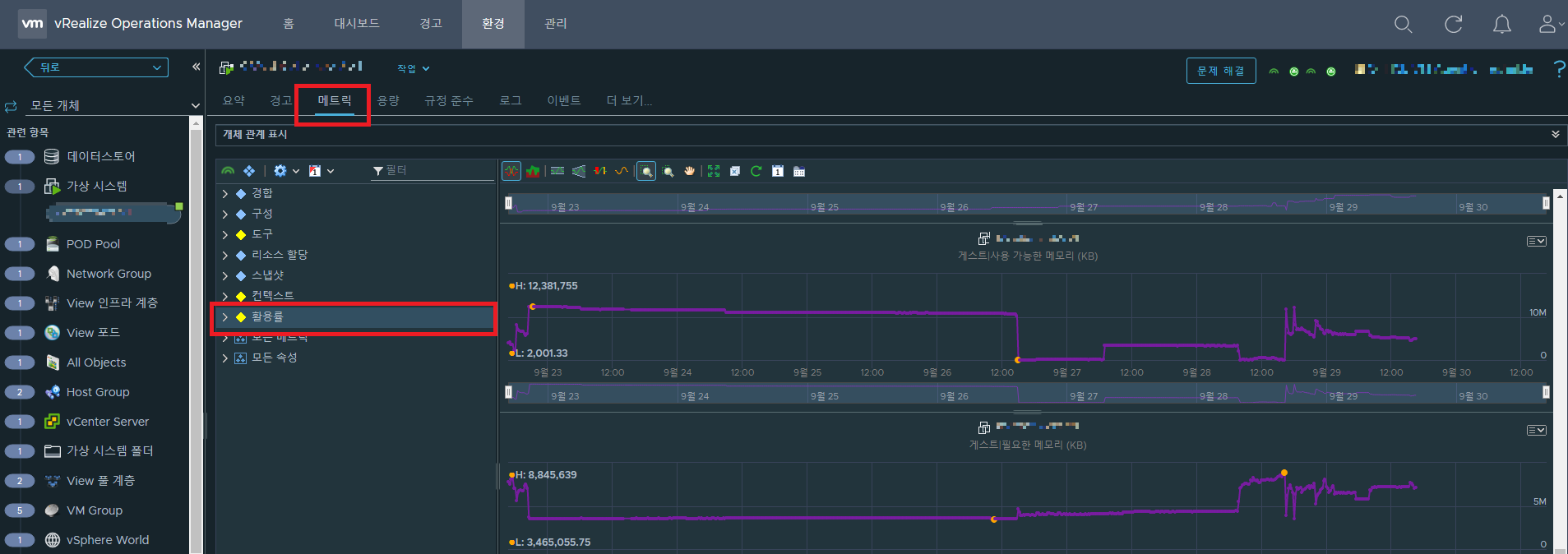This screenshot has width=1568, height=554.
Task: Open View 포드 item
Action: [95, 333]
